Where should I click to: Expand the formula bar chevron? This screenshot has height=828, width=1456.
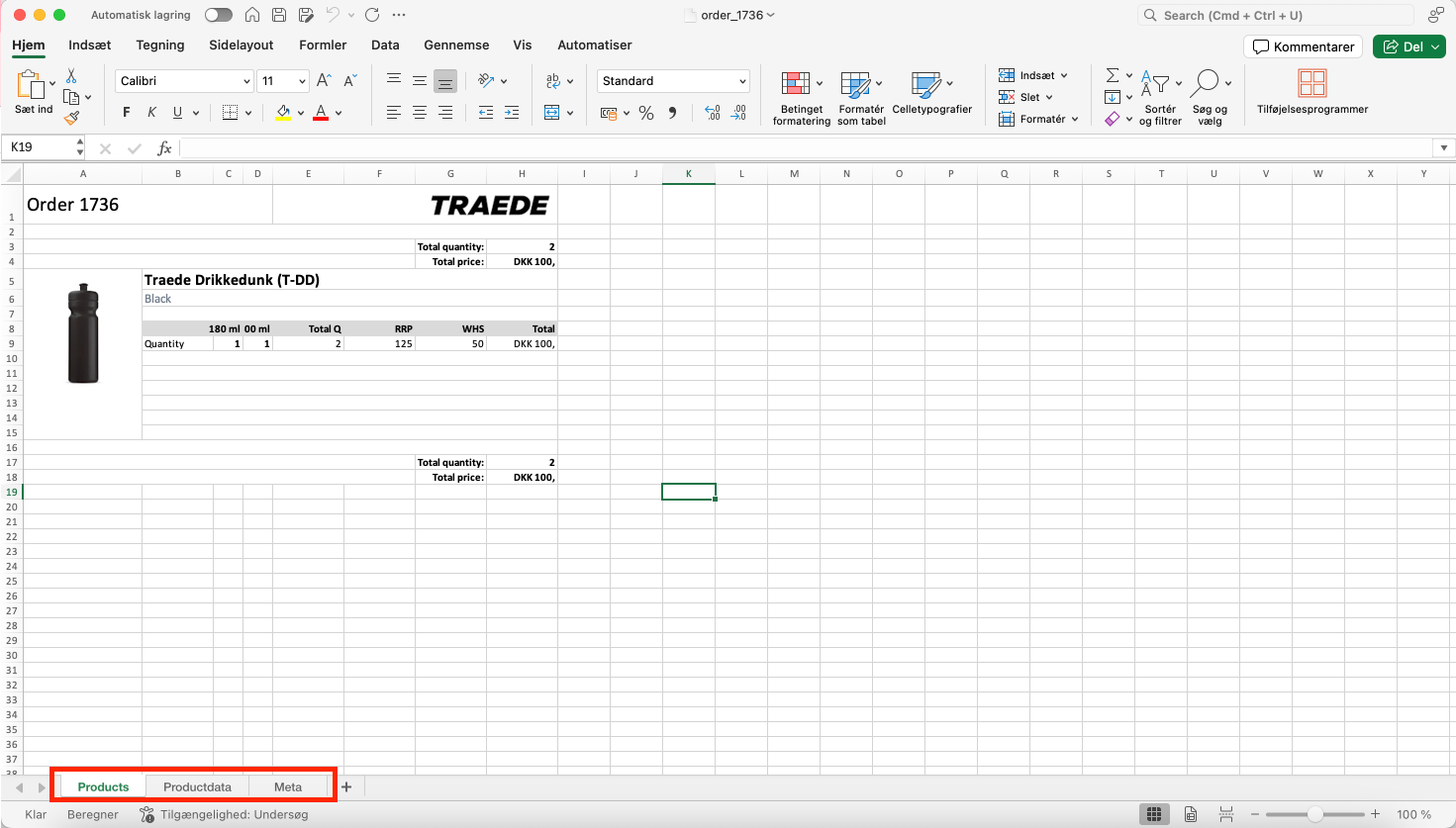pyautogui.click(x=1444, y=148)
